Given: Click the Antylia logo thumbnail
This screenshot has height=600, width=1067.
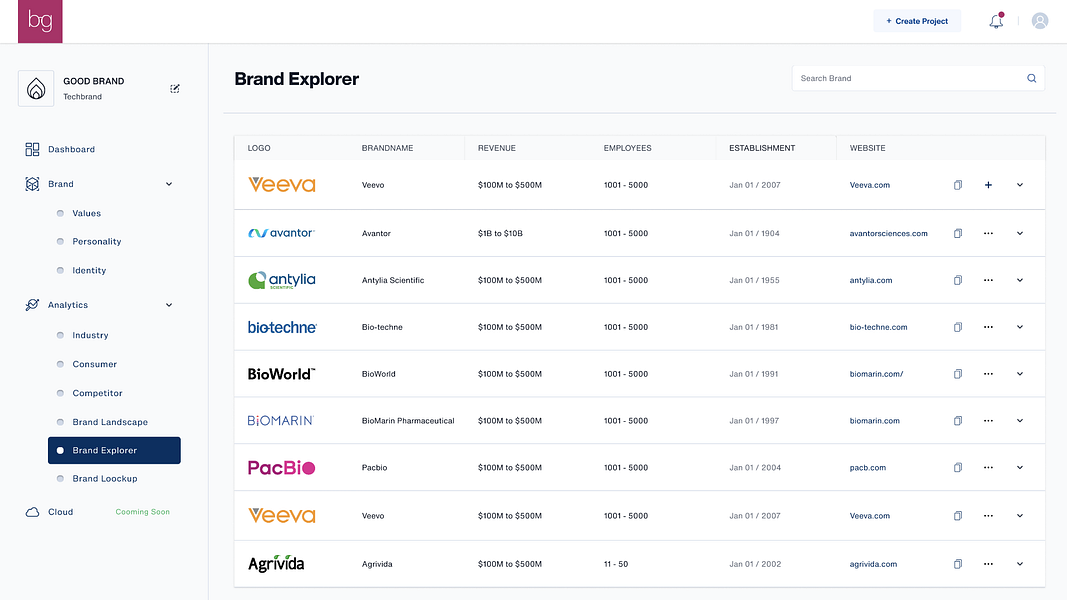Looking at the screenshot, I should tap(282, 280).
